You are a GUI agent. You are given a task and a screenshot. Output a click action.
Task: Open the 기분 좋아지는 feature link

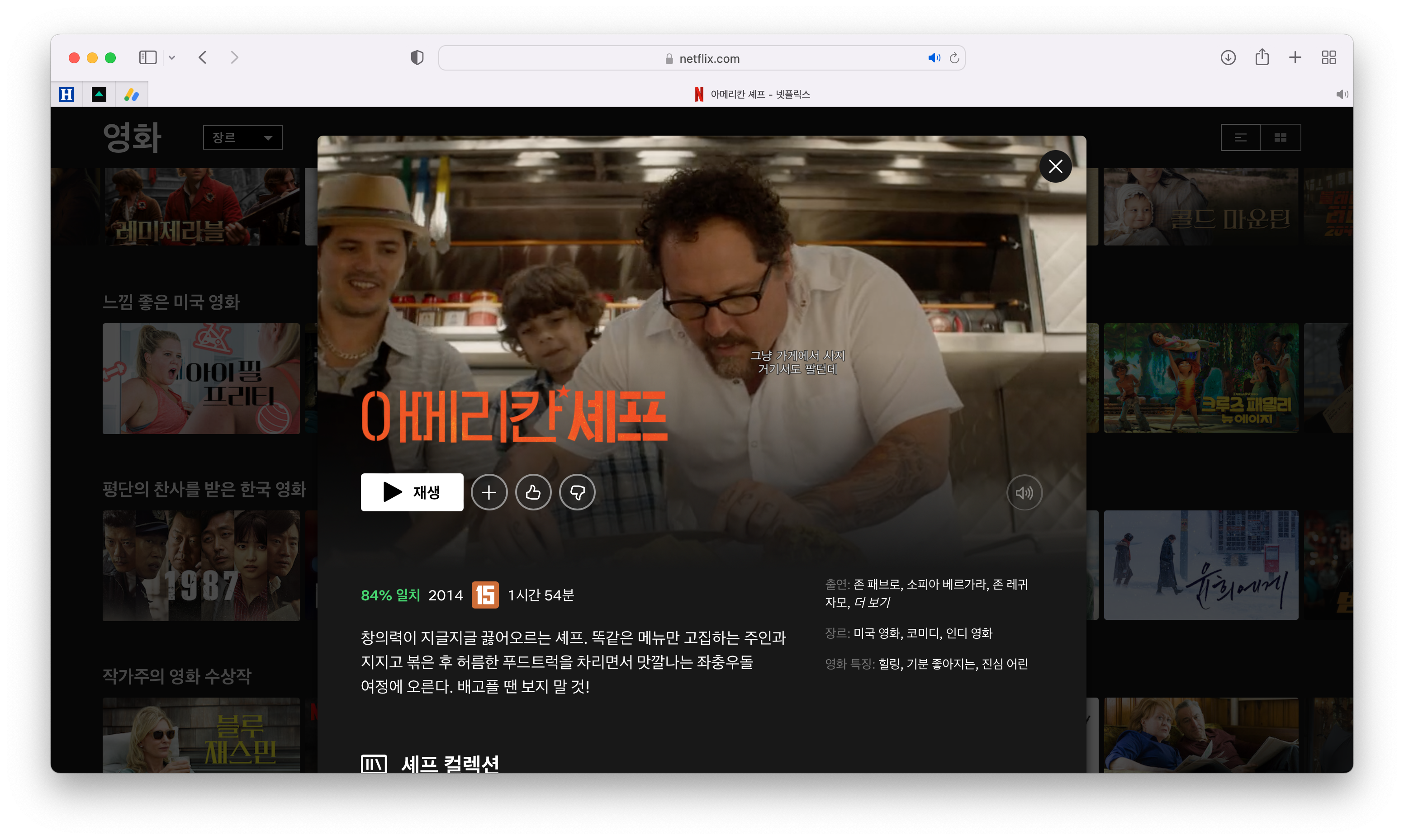pos(941,663)
